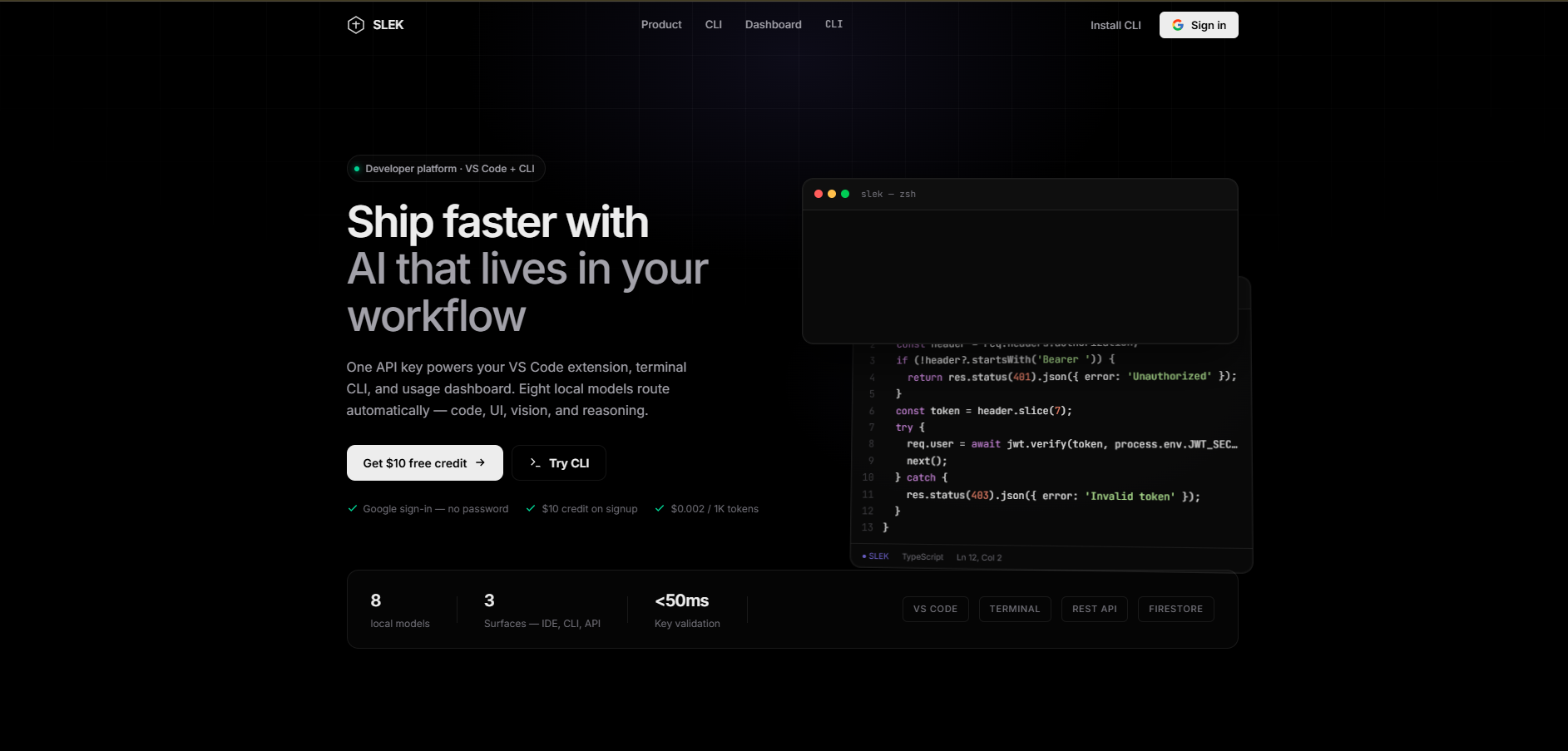Click the checkmark beside $0.002 / 1K tokens
This screenshot has width=1568, height=751.
[x=660, y=508]
